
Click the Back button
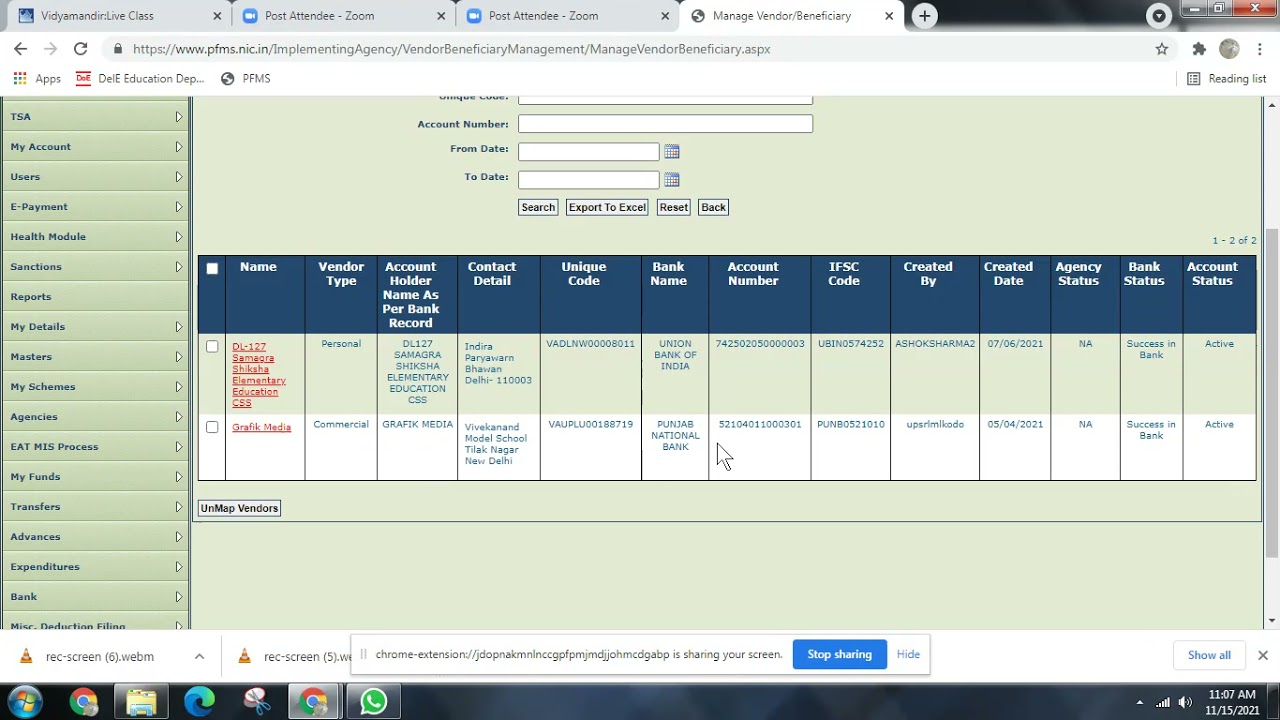click(713, 207)
